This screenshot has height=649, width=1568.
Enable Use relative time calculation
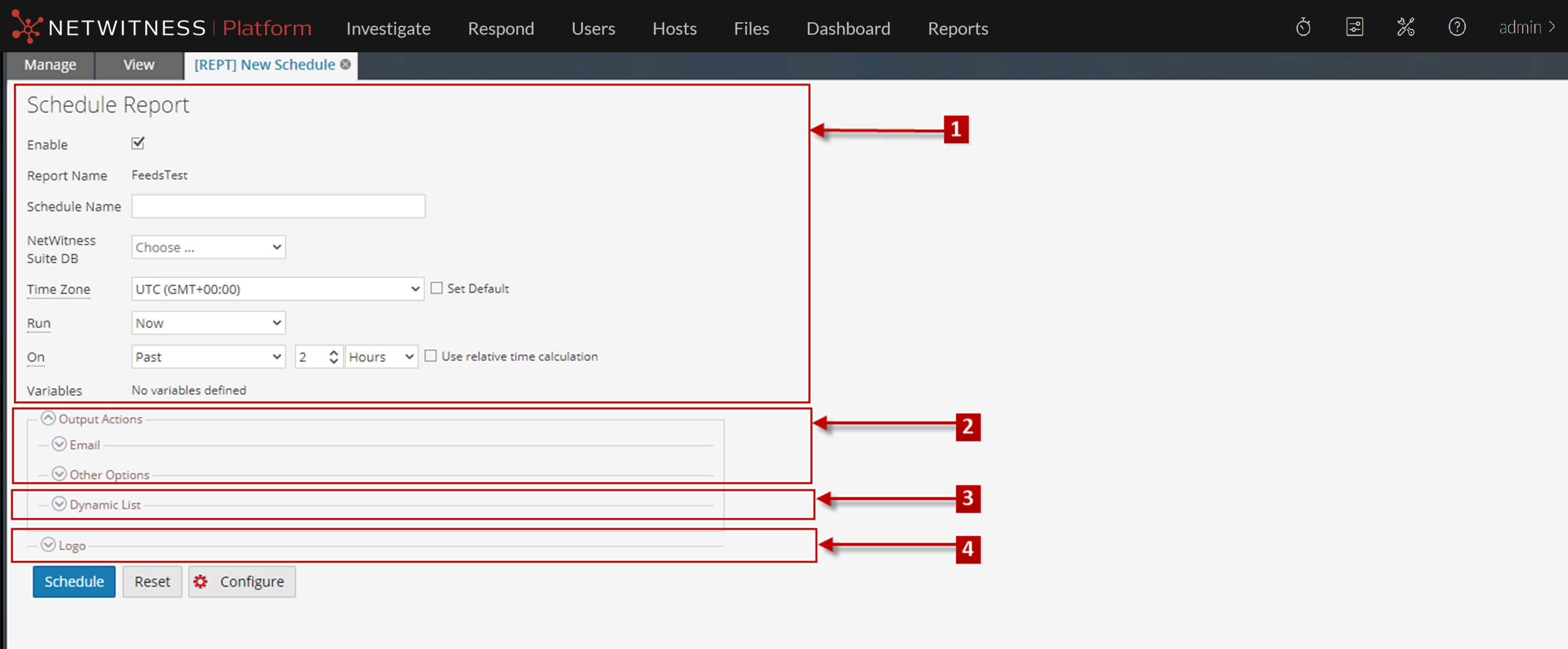432,356
